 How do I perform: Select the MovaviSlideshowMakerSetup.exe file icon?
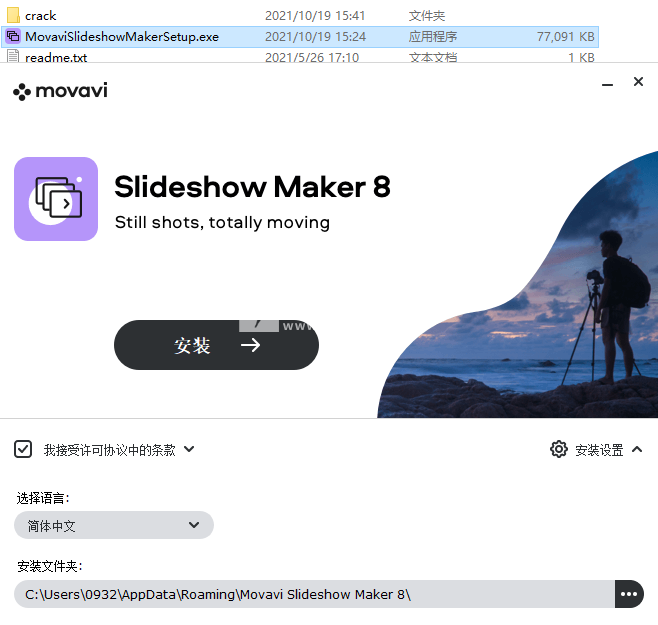(13, 36)
